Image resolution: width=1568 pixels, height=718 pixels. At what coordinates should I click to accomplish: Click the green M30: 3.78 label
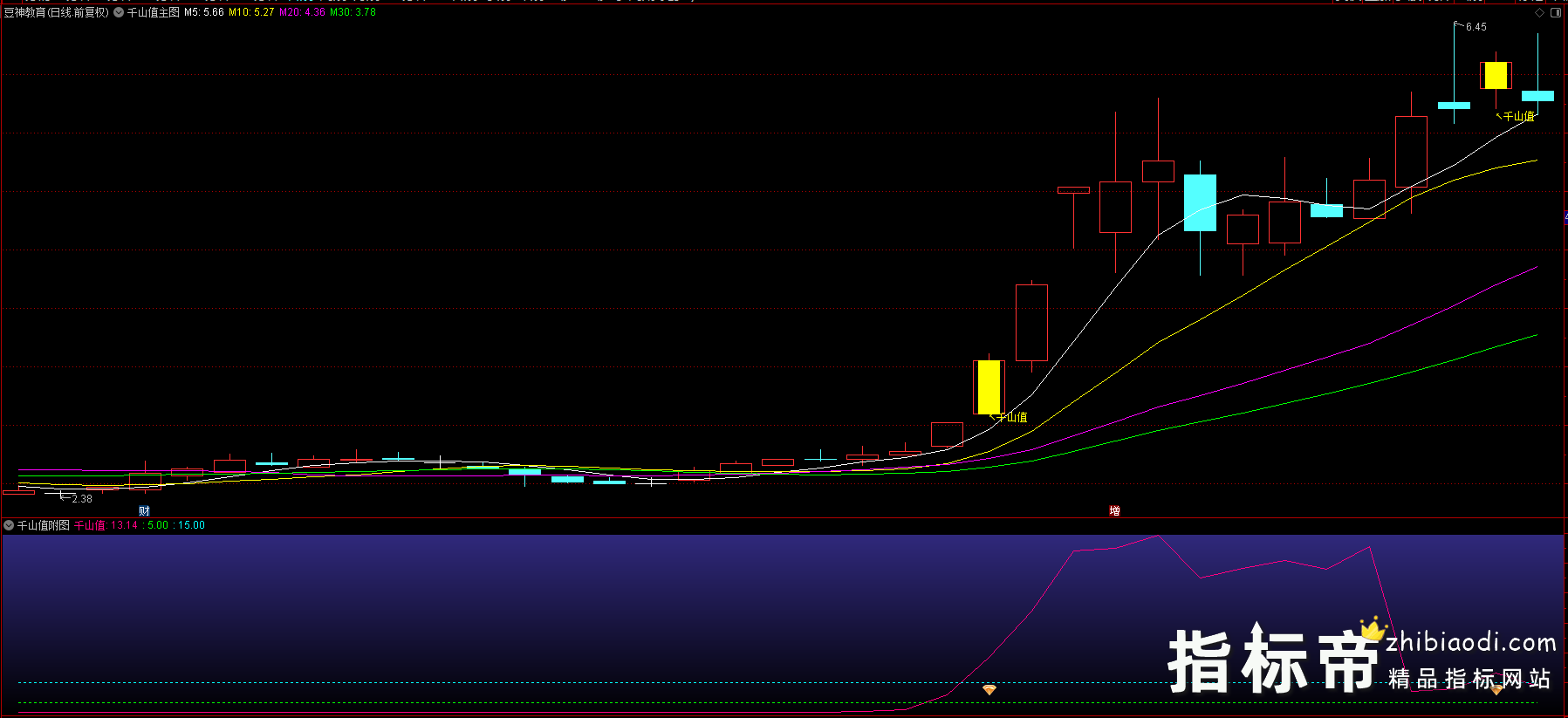tap(353, 12)
